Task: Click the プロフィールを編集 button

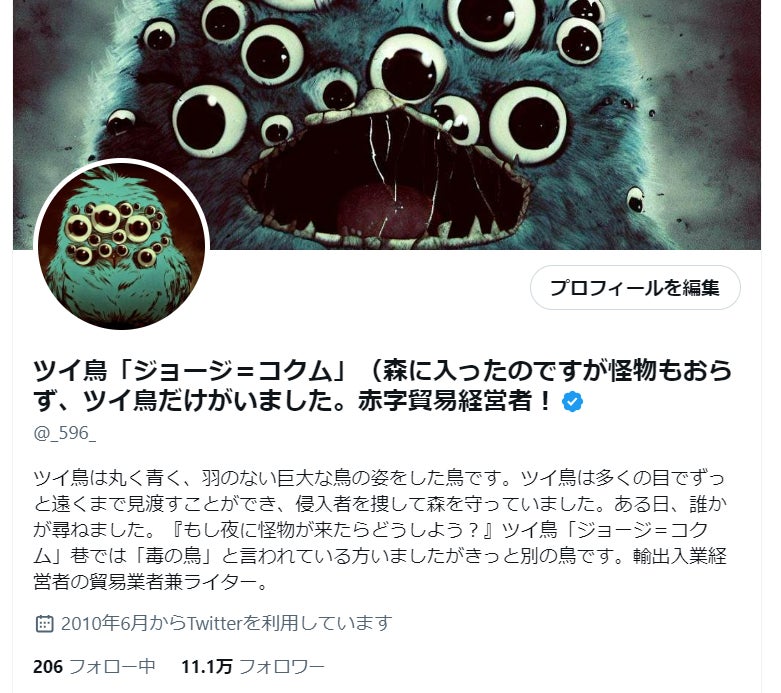Action: pos(635,287)
